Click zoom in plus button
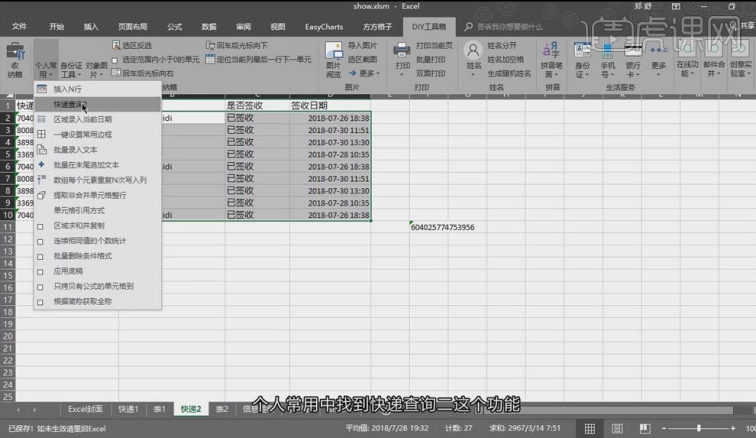Screen dimensions: 756x438 (733, 428)
